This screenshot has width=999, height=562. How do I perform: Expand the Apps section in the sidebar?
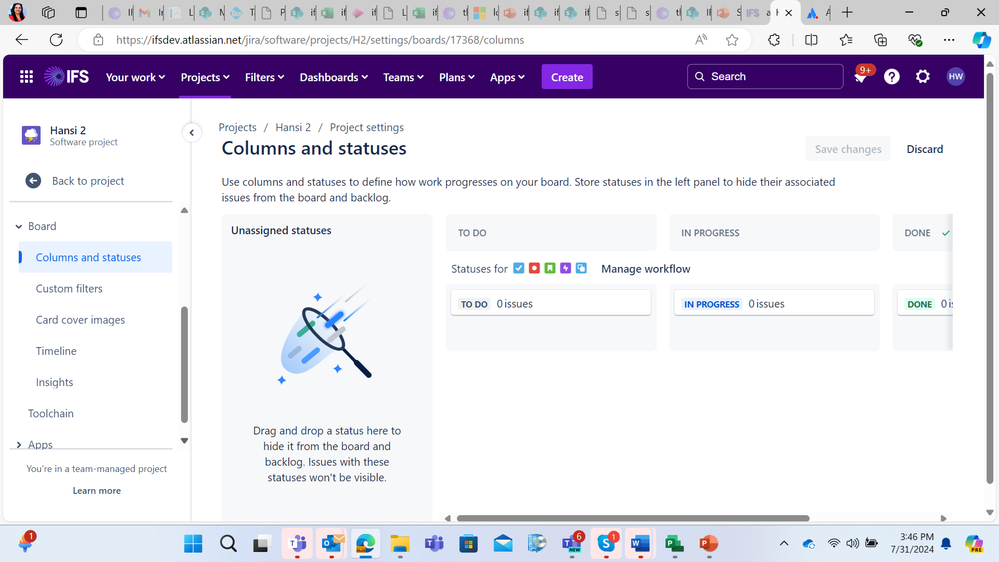(x=19, y=444)
